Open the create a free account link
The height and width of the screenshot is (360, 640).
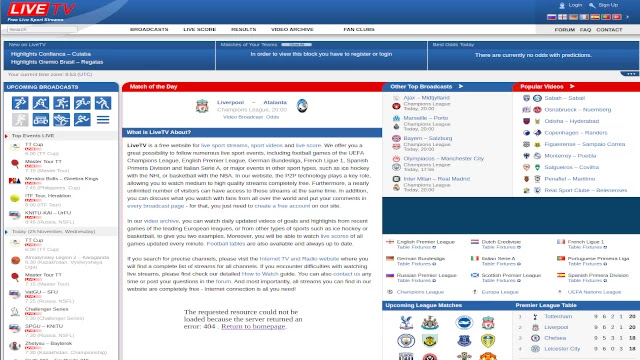(282, 206)
